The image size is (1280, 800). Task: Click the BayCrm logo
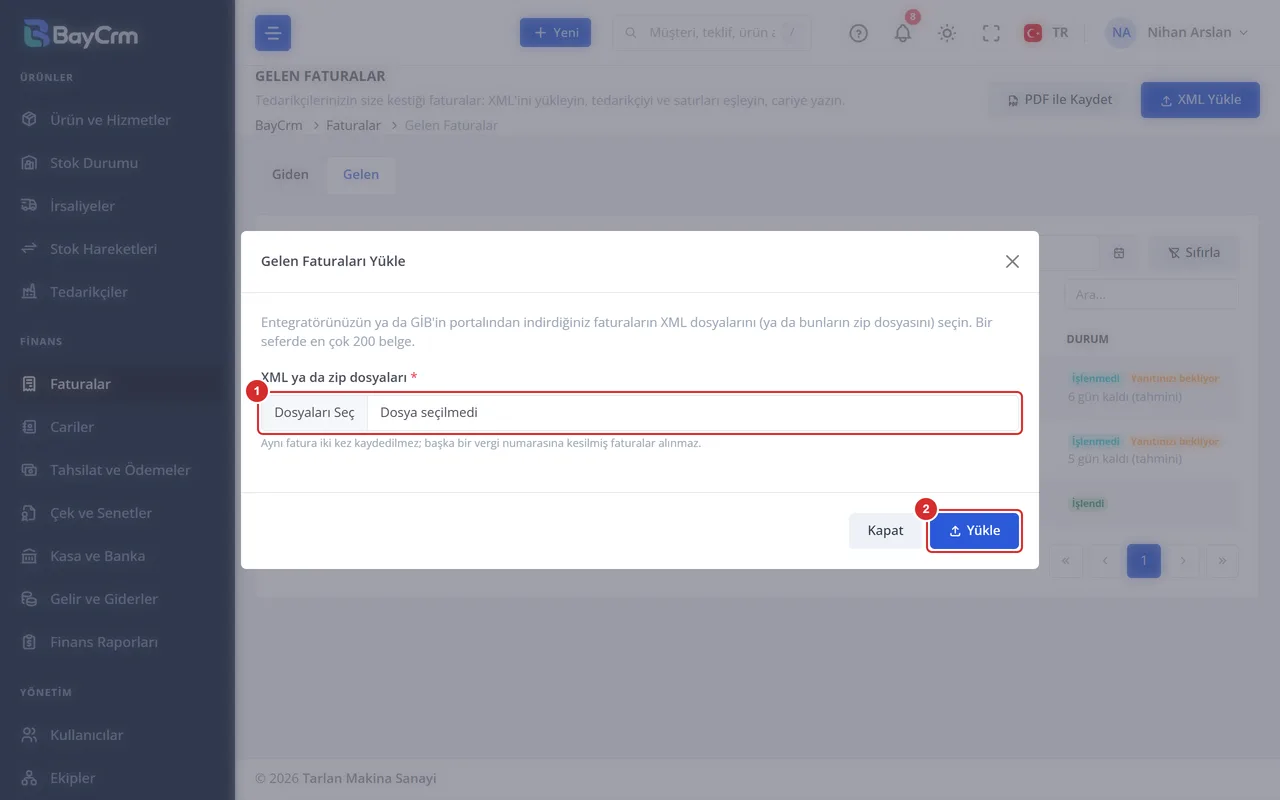click(81, 35)
